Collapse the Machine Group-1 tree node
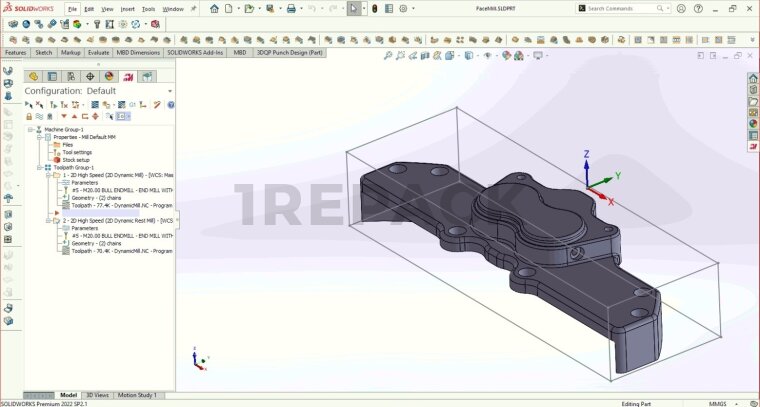 (30, 129)
